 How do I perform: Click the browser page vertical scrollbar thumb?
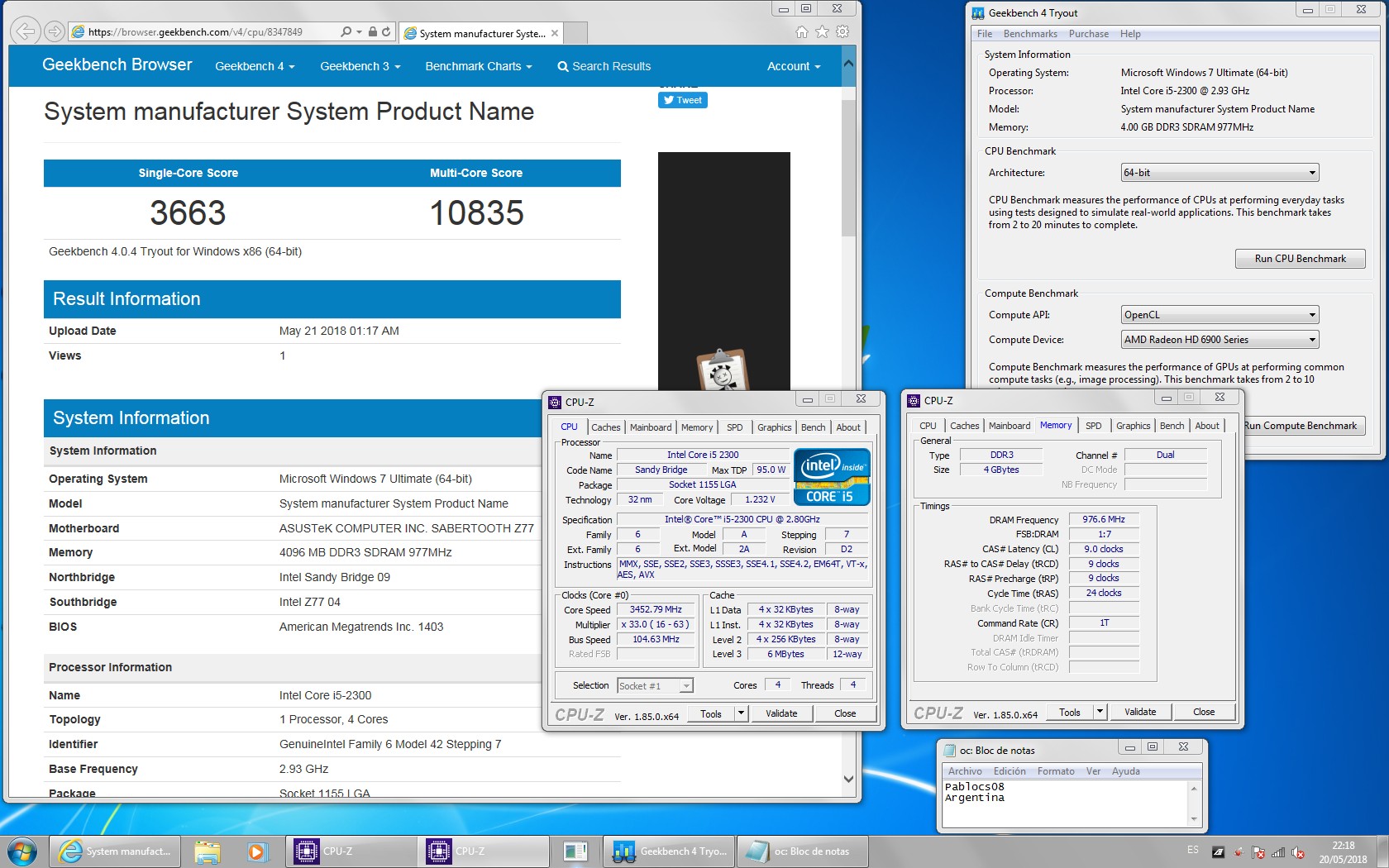[848, 169]
